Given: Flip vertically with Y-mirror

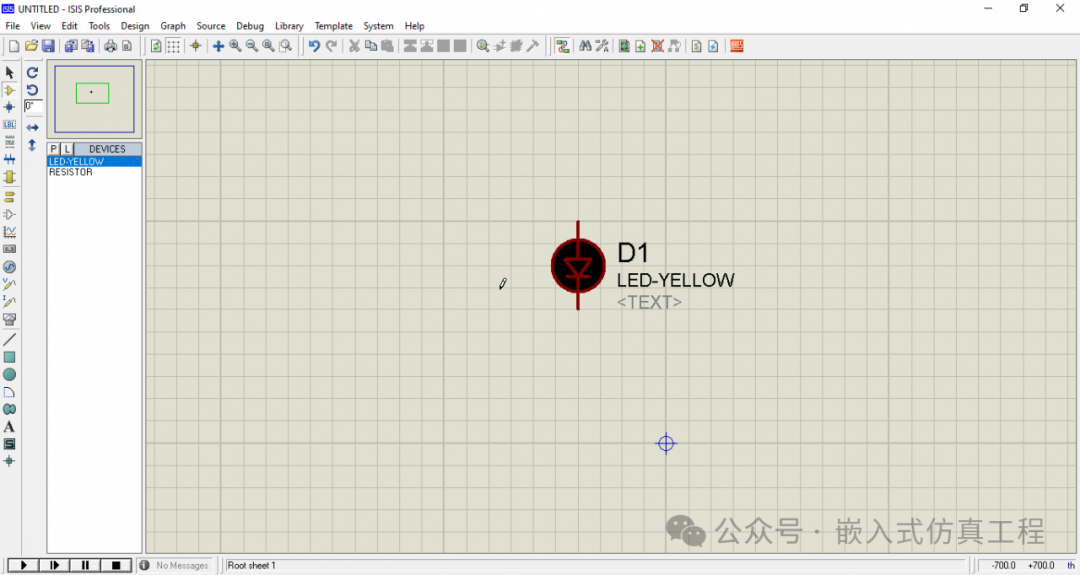Looking at the screenshot, I should 32,145.
